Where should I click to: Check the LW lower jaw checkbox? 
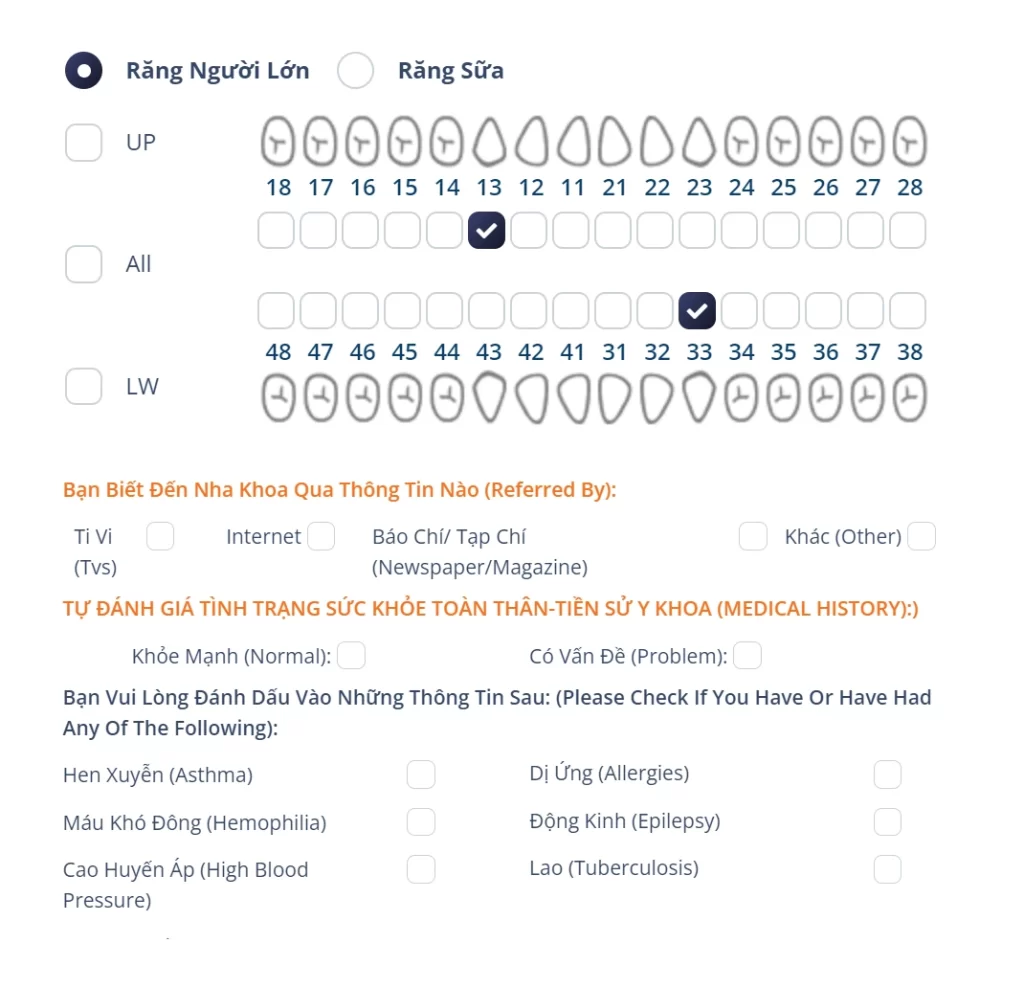coord(84,386)
